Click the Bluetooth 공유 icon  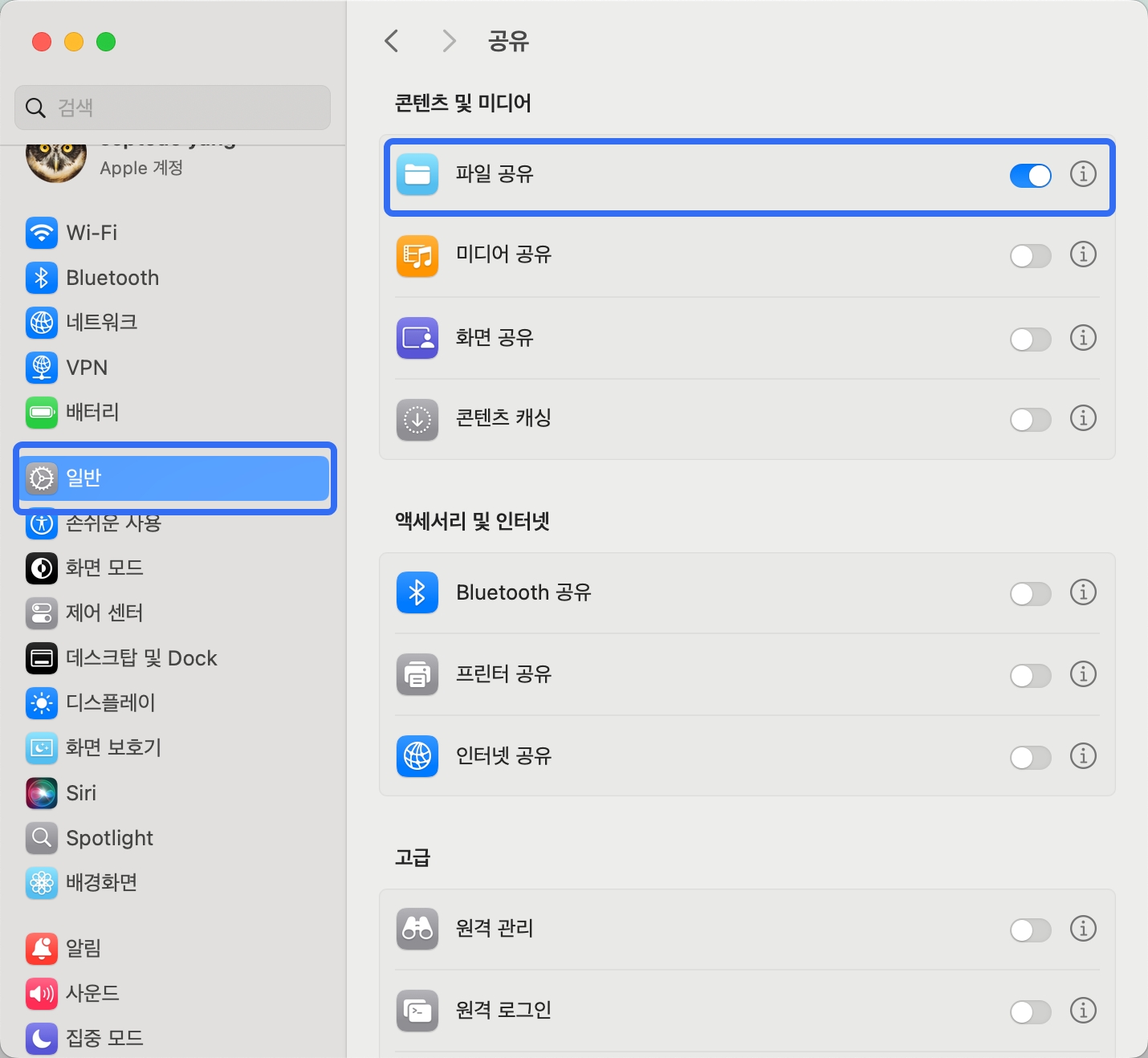coord(417,592)
